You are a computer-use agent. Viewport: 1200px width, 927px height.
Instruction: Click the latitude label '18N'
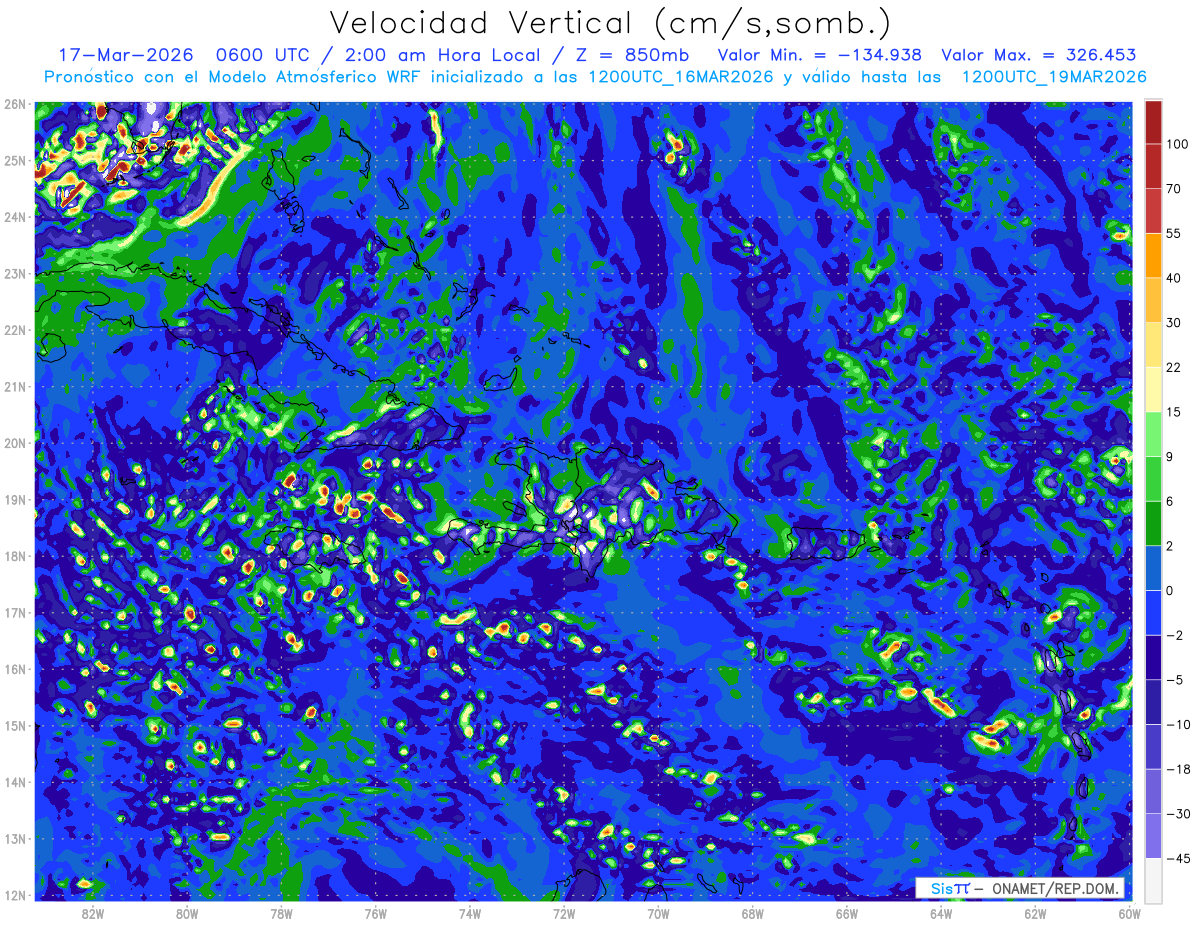[15, 556]
